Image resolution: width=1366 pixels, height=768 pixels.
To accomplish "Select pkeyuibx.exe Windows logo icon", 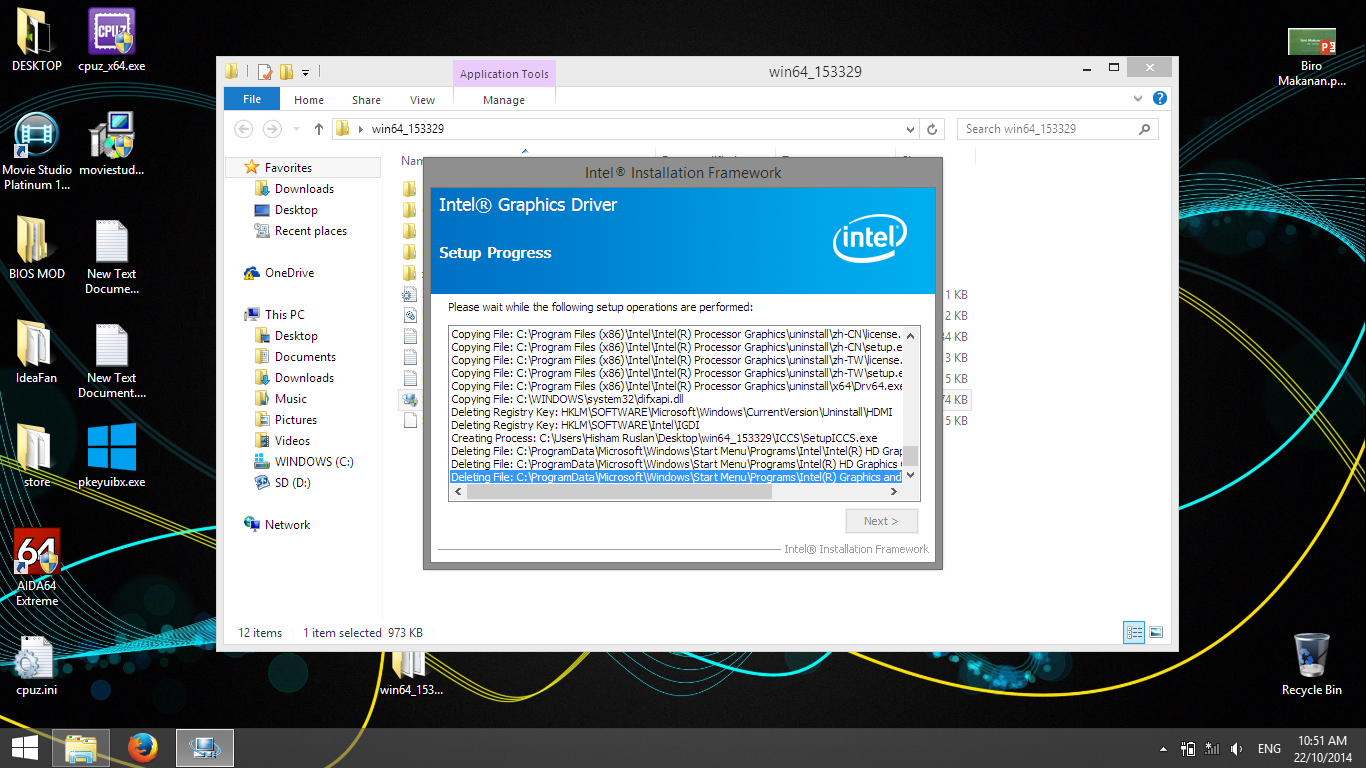I will (x=112, y=456).
